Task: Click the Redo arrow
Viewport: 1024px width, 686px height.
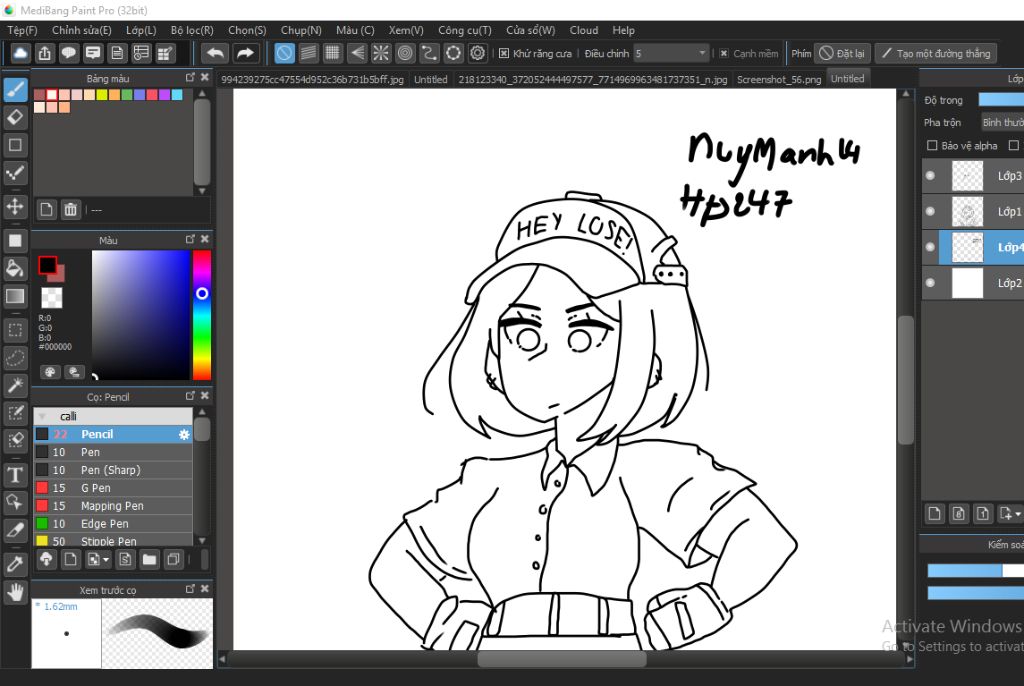Action: tap(245, 54)
